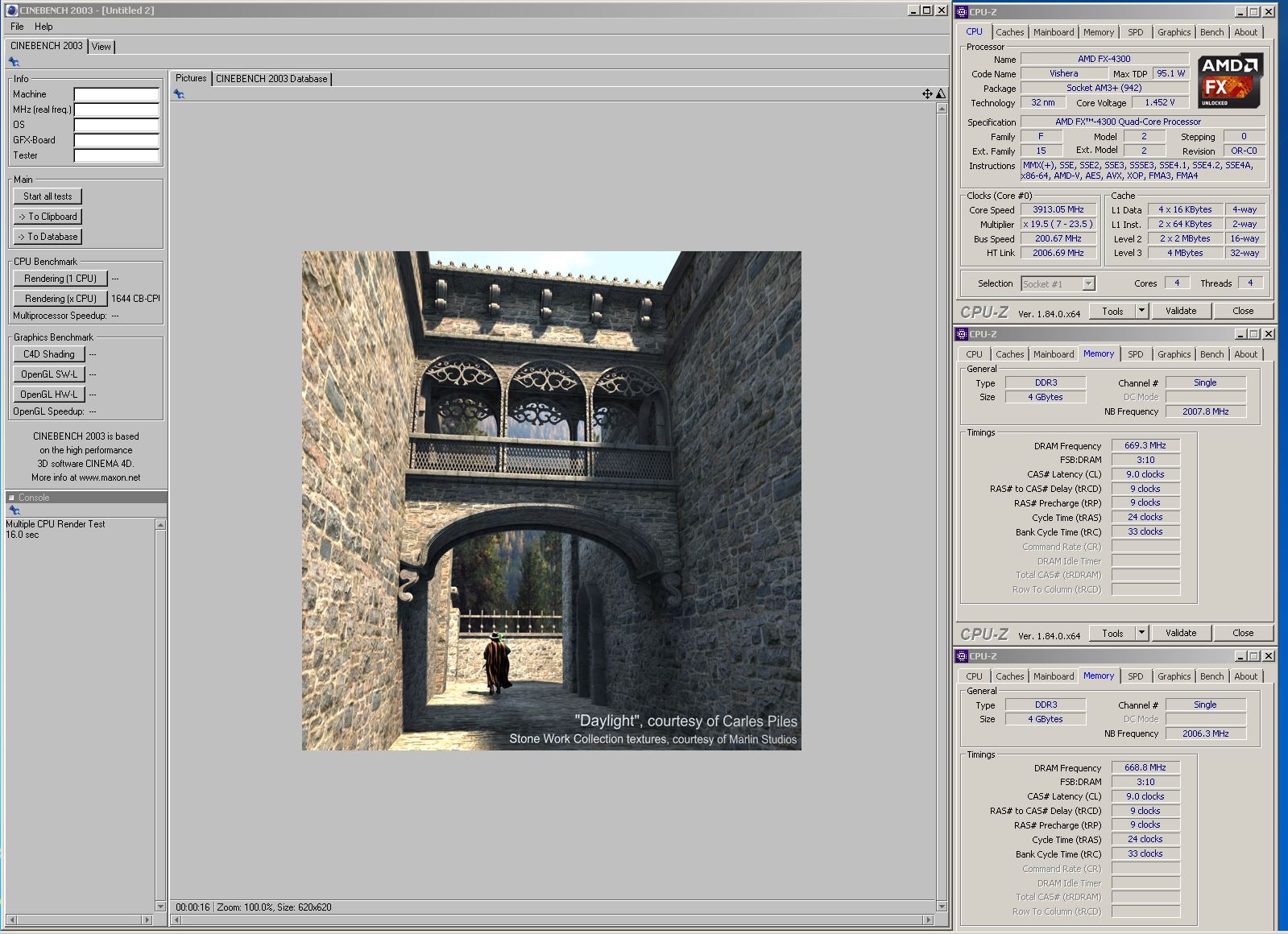Click the title bar icon of the middle CPU-Z window
The height and width of the screenshot is (934, 1288).
point(962,334)
